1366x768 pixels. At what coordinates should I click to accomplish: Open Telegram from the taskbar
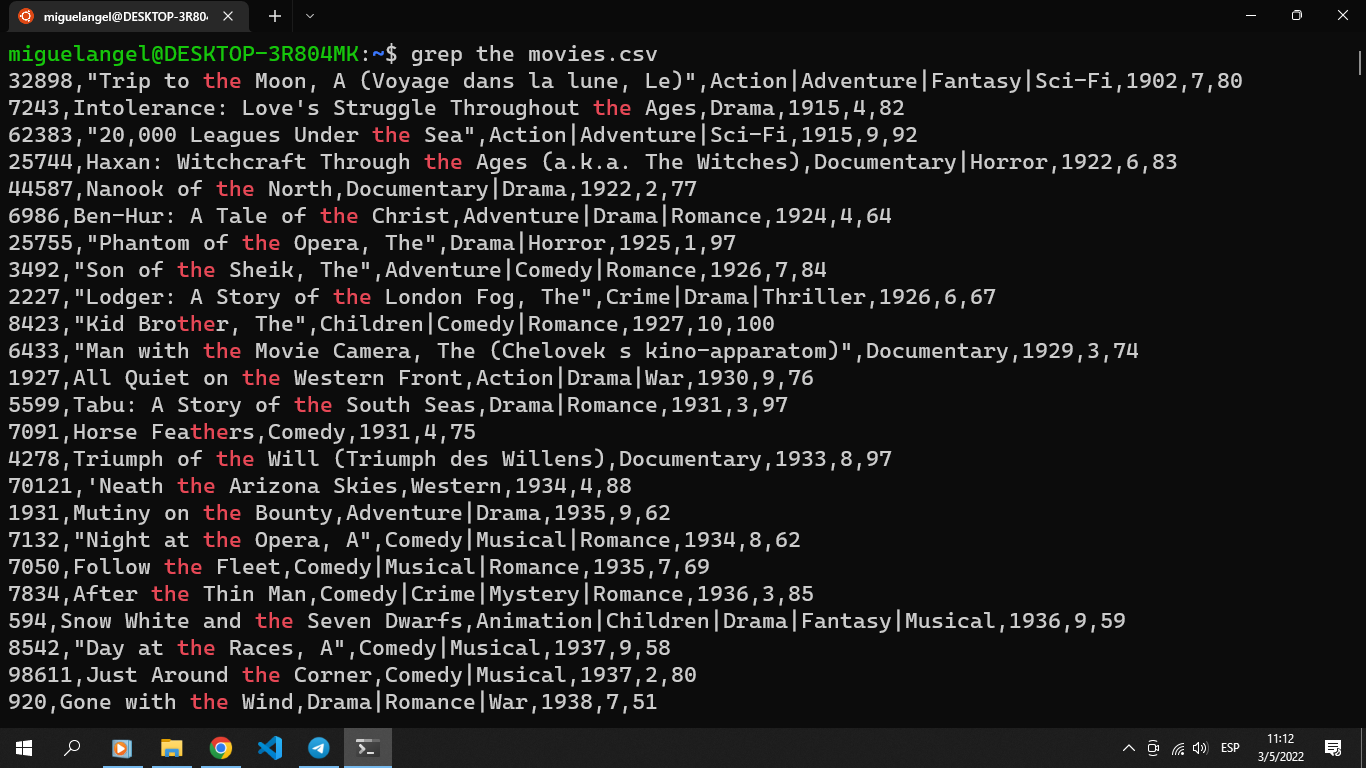point(318,747)
